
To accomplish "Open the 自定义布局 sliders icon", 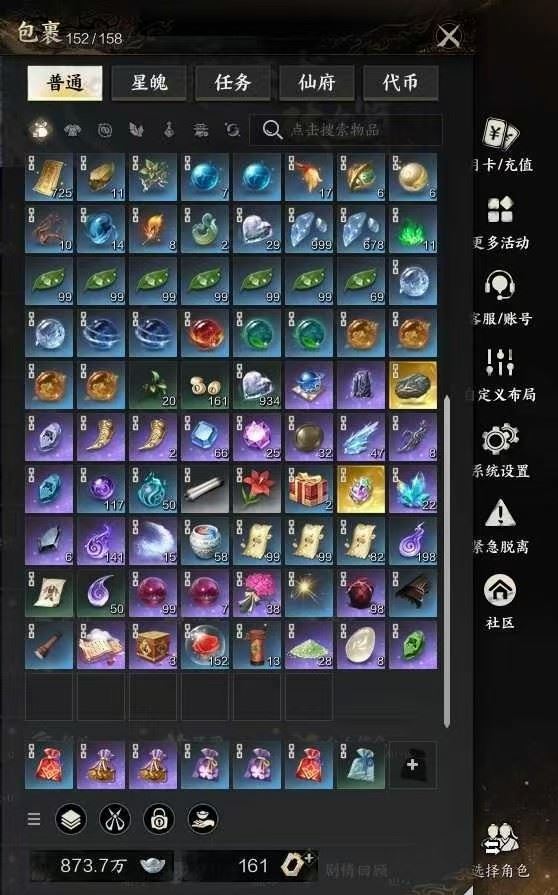I will click(x=500, y=362).
